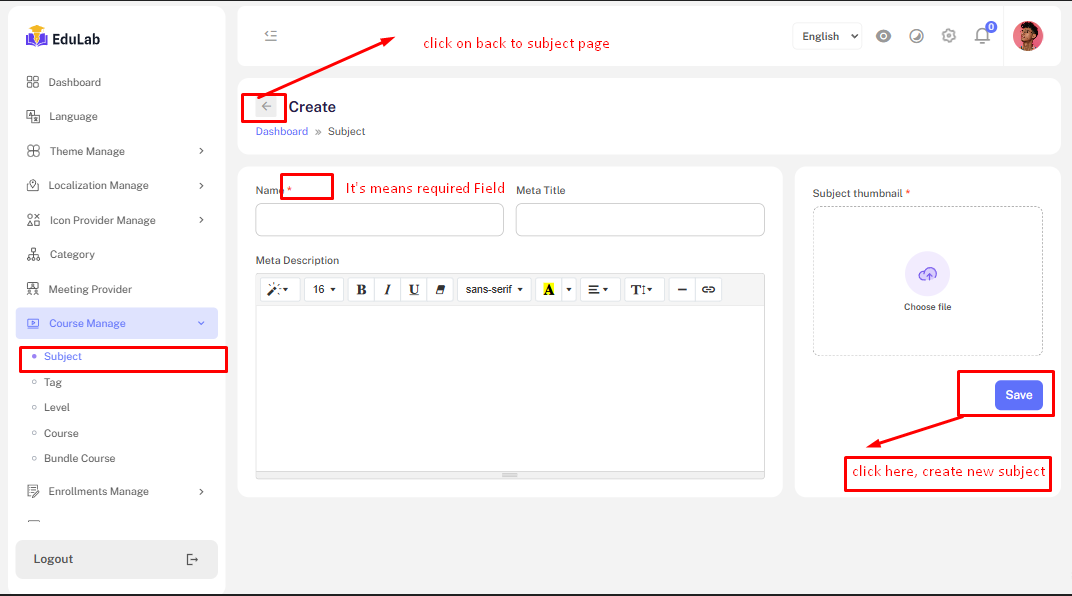Click the Name input field
The height and width of the screenshot is (596, 1072).
click(x=379, y=220)
